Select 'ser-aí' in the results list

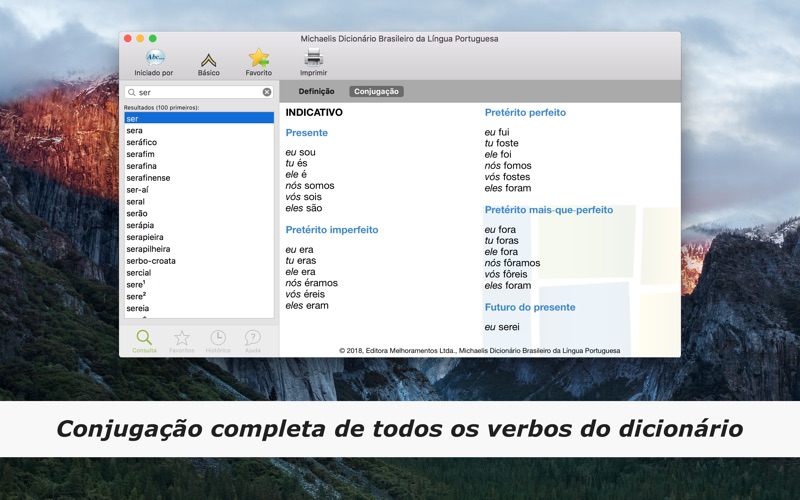click(x=199, y=190)
